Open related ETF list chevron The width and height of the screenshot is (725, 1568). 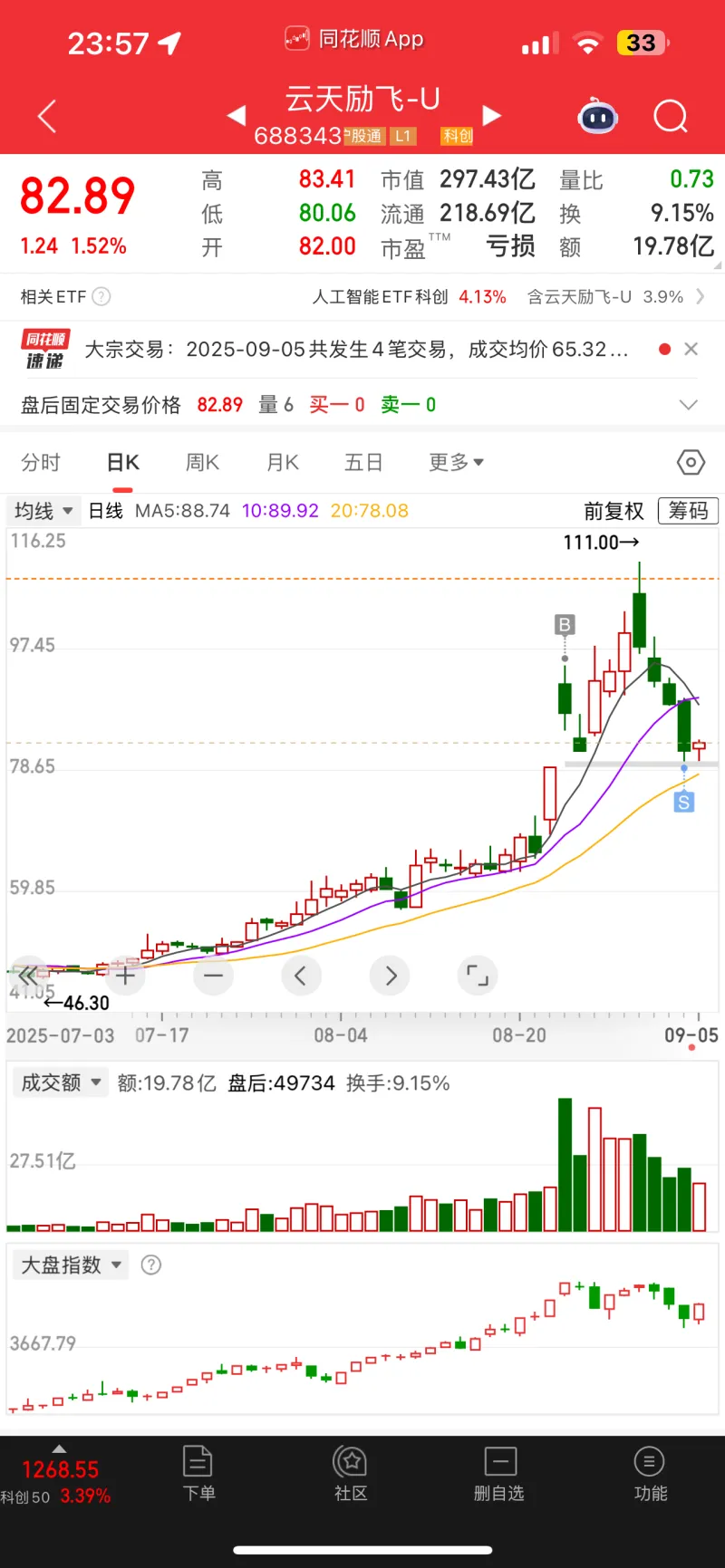[x=700, y=296]
